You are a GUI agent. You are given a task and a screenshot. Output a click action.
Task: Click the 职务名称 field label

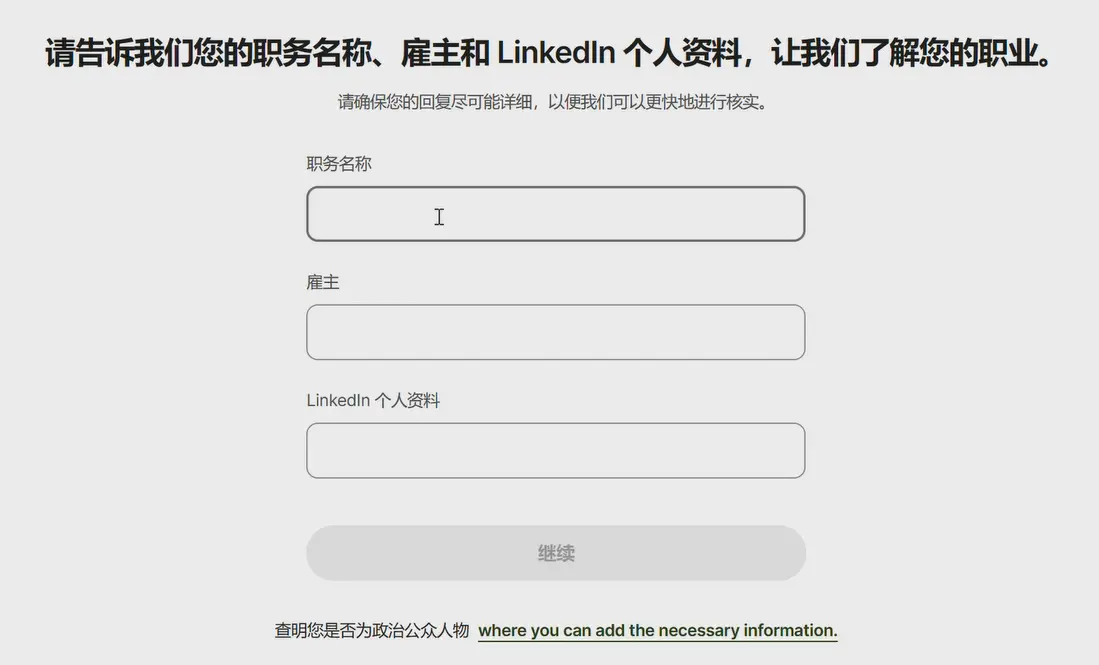coord(339,164)
